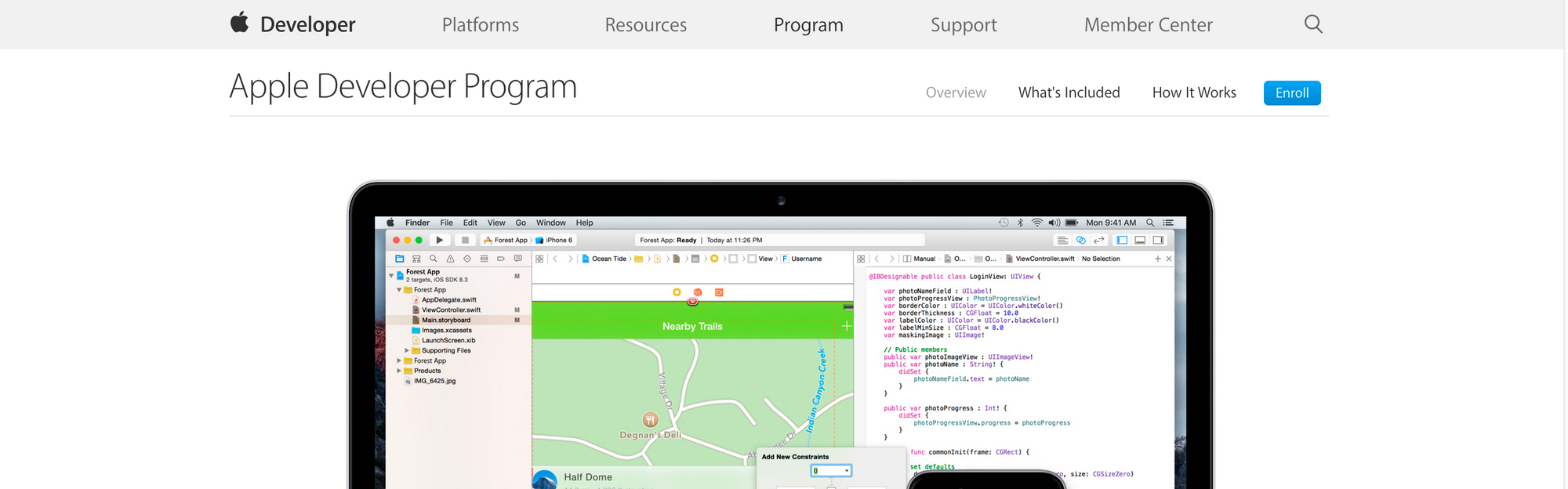The height and width of the screenshot is (489, 1568).
Task: Expand the Supporting Files folder
Action: (x=407, y=350)
